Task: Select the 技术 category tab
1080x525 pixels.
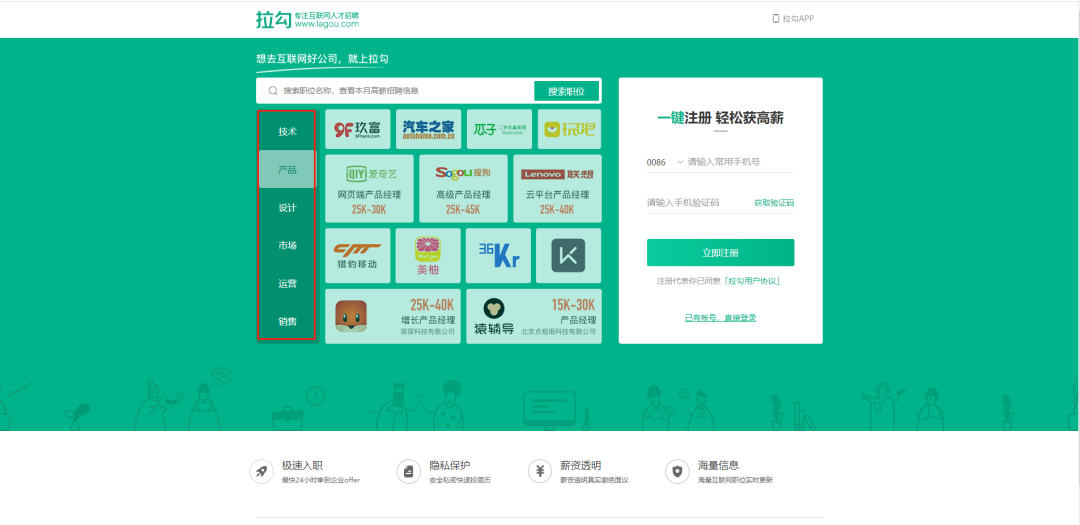Action: (x=287, y=132)
